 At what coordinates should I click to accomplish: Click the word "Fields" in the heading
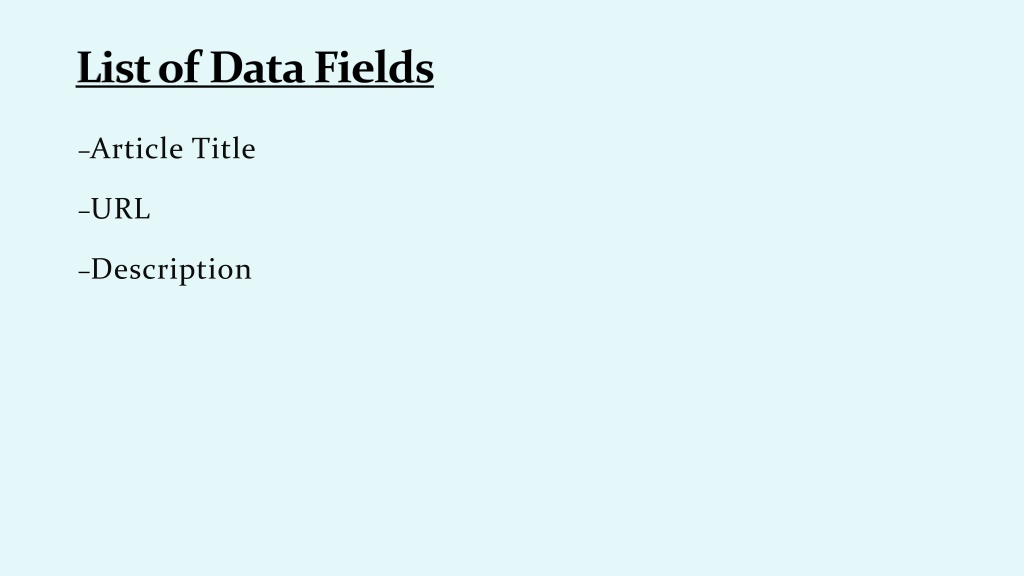tap(374, 67)
